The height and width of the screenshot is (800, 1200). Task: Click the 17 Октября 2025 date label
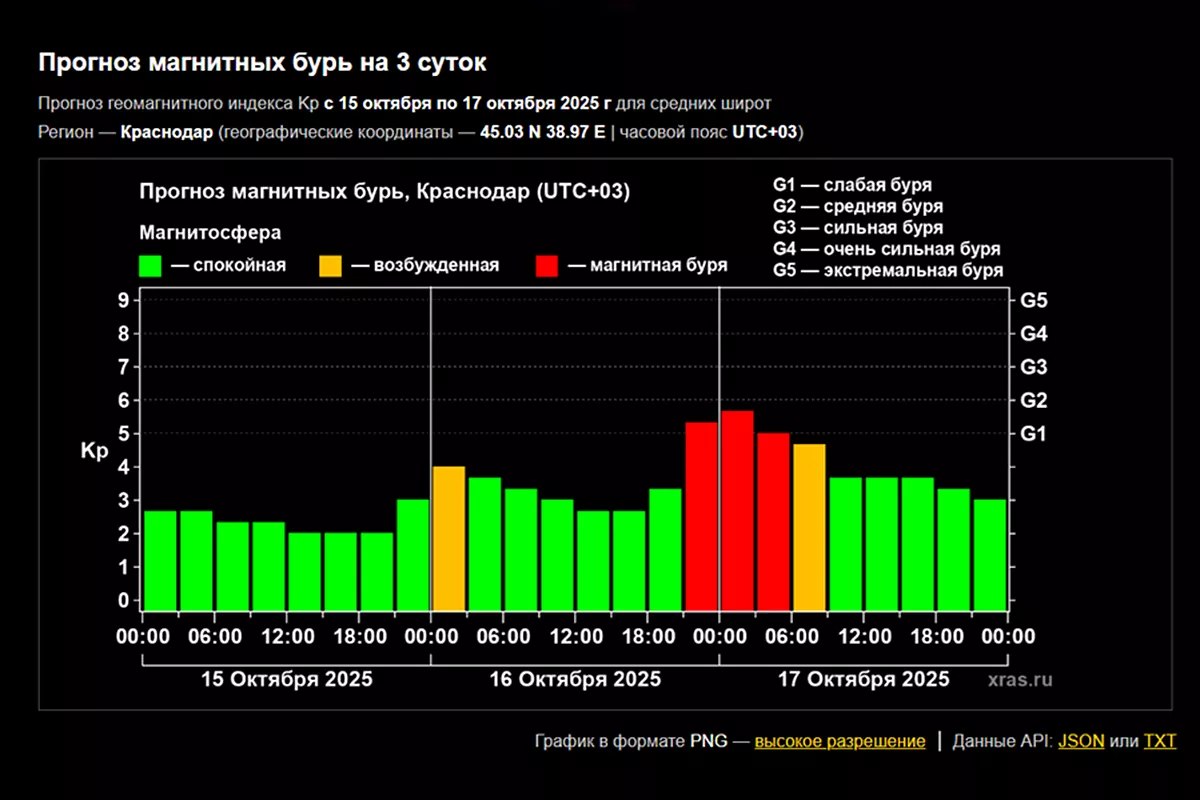(864, 680)
